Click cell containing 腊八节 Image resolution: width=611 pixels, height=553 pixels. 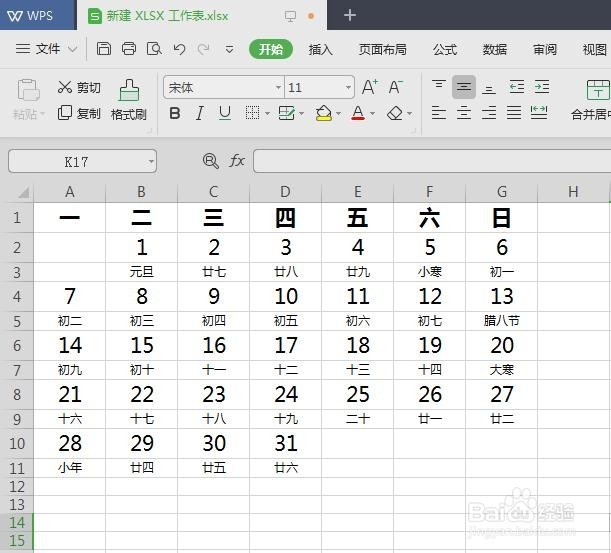pos(501,321)
